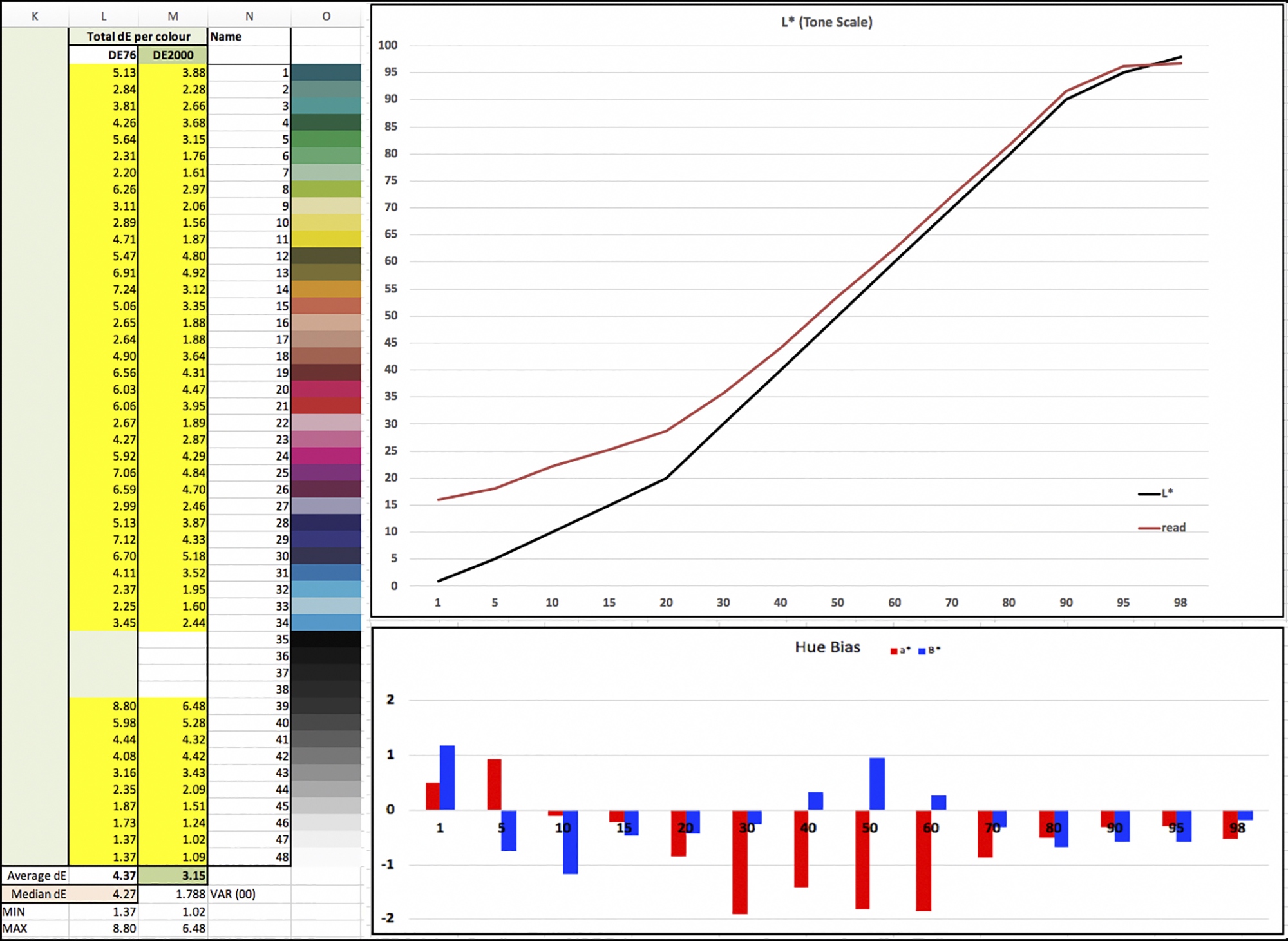The image size is (1288, 941).
Task: Select column L header
Action: click(x=104, y=16)
